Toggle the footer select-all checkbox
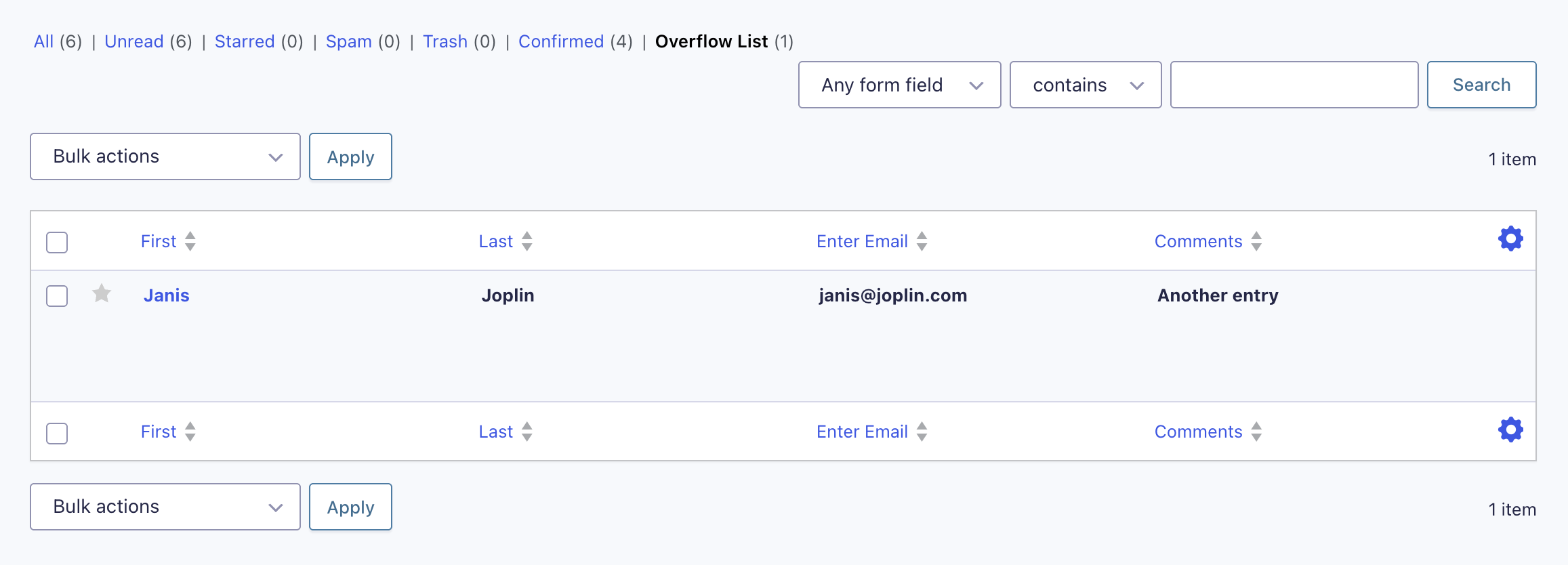The width and height of the screenshot is (1568, 565). pos(57,434)
